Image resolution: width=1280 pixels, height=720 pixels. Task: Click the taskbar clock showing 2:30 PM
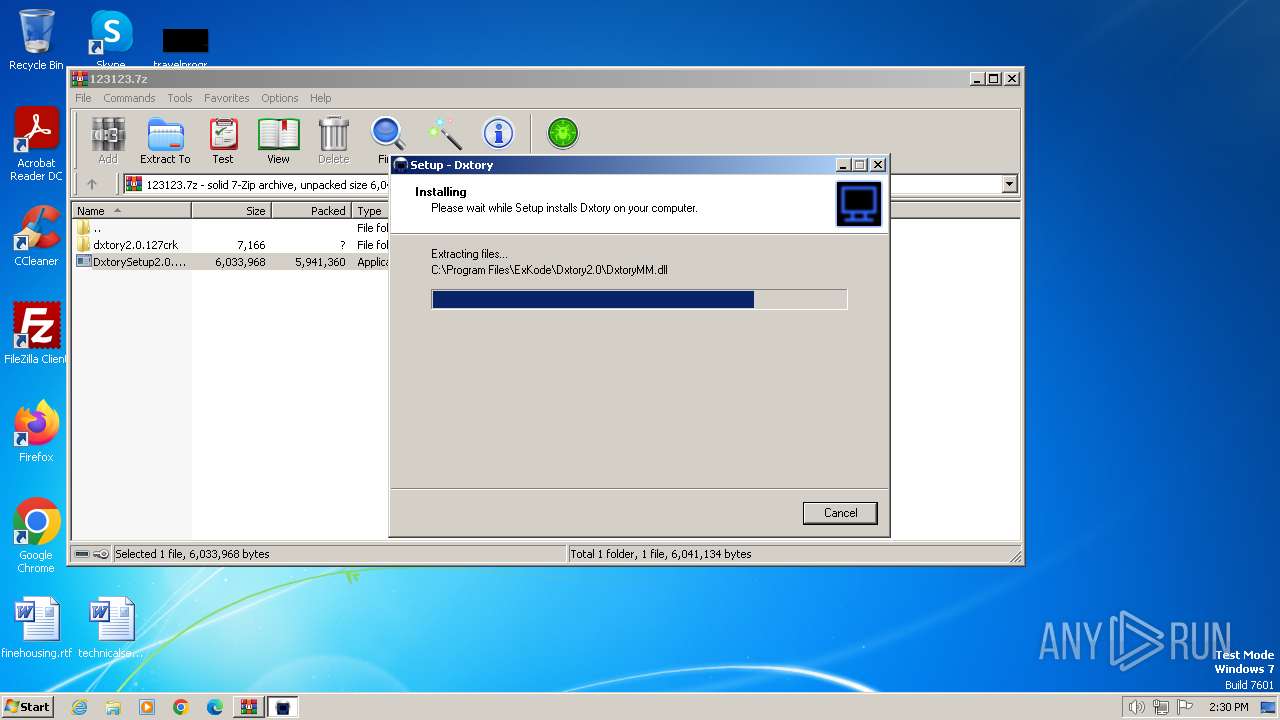click(x=1229, y=707)
